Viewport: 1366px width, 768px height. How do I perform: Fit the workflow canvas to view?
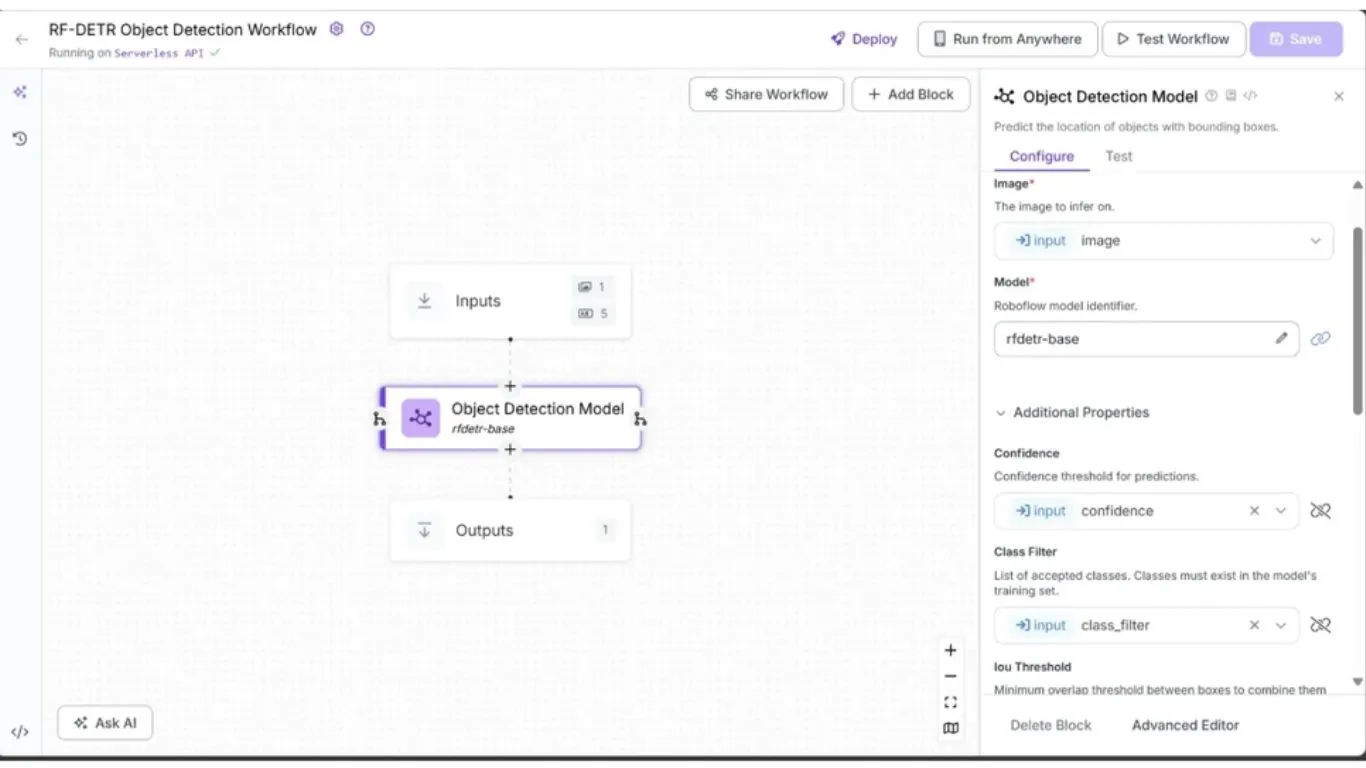point(951,702)
